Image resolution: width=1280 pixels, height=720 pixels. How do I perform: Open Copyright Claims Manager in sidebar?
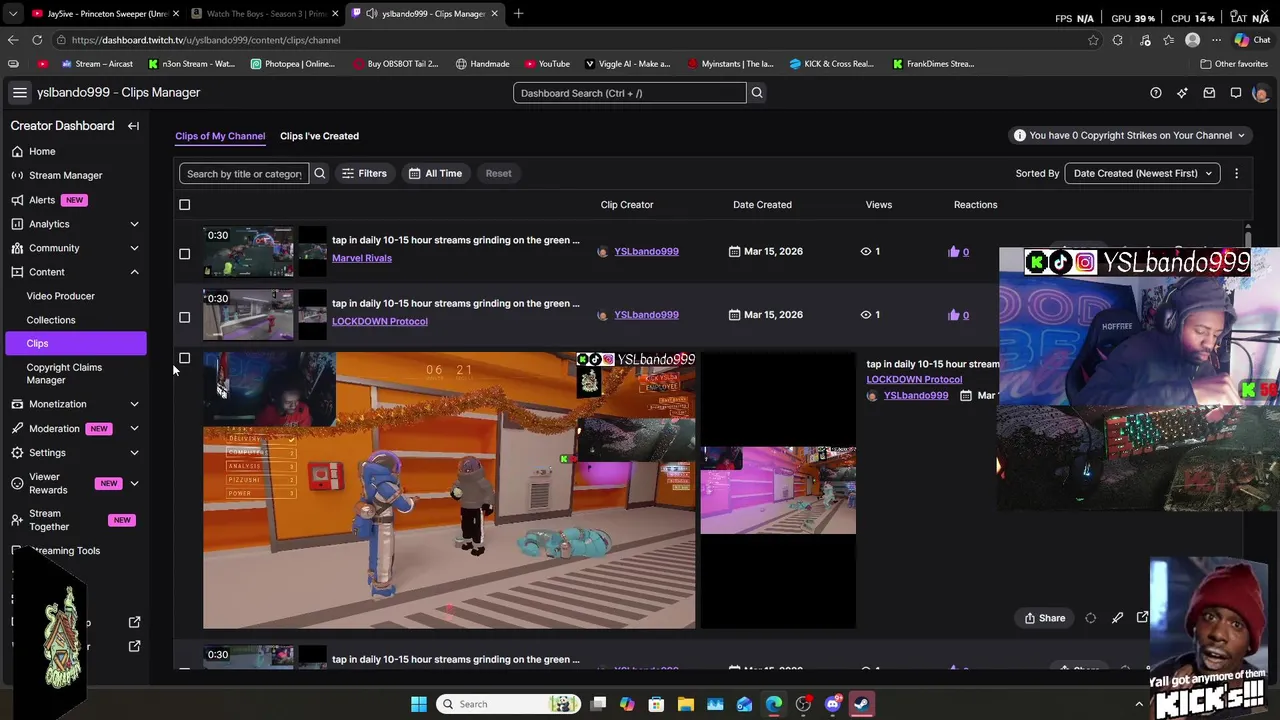coord(64,373)
